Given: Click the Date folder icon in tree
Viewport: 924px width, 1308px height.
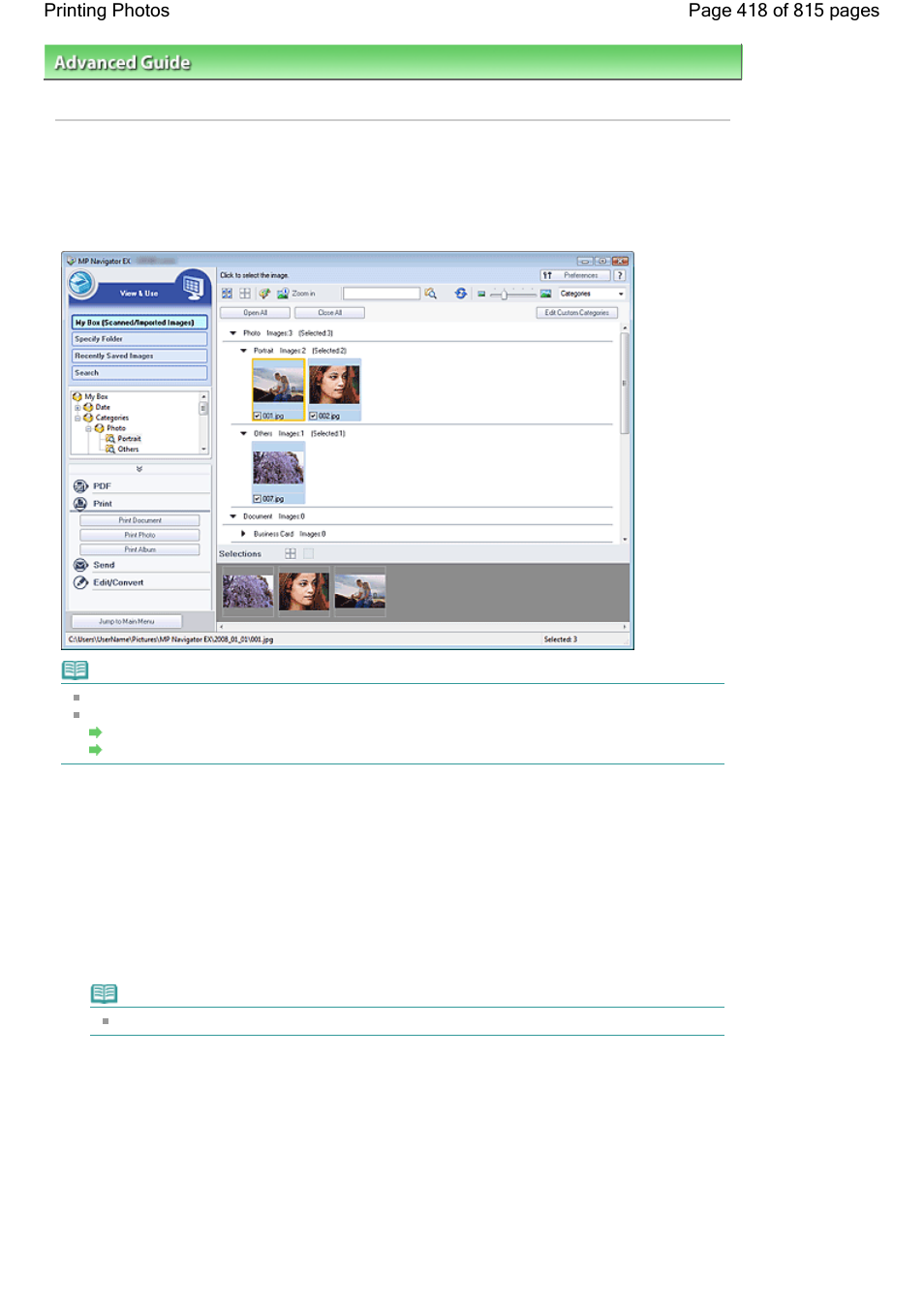Looking at the screenshot, I should (x=88, y=407).
